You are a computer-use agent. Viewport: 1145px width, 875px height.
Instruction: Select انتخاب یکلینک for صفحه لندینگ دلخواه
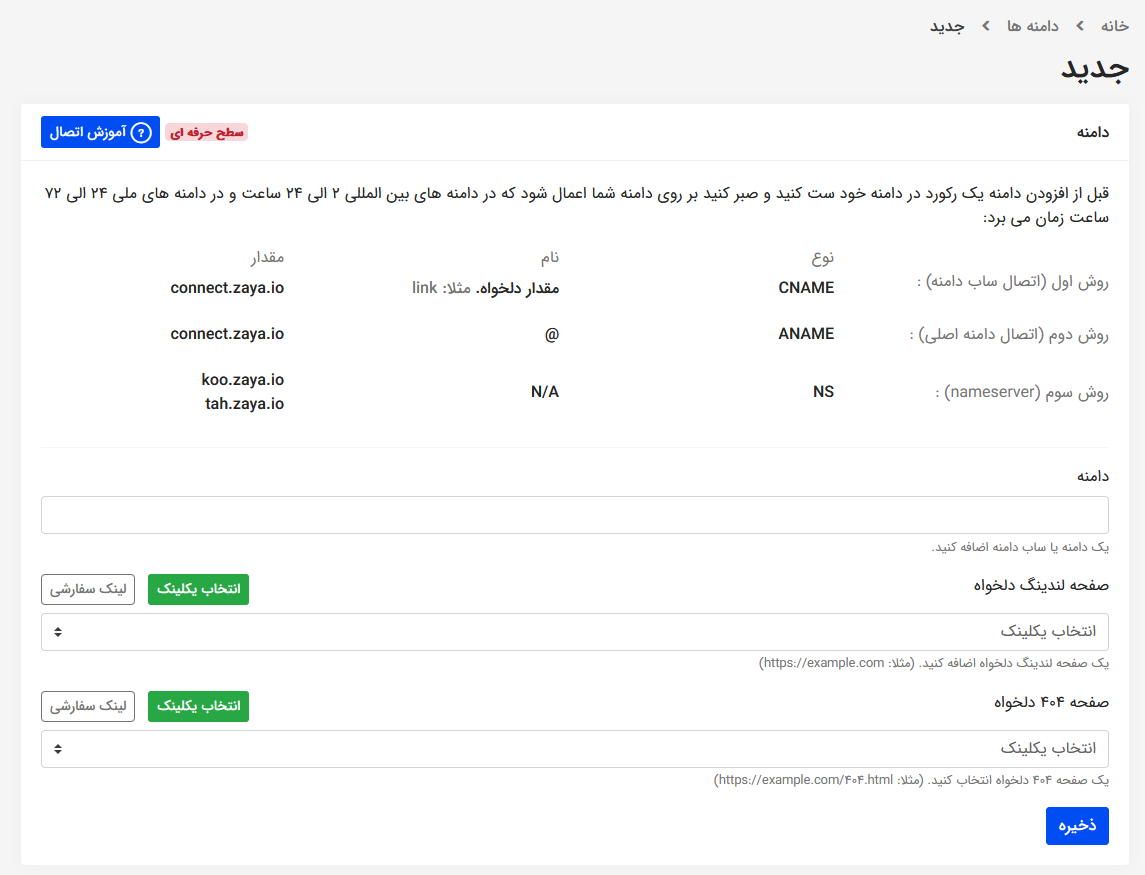[198, 590]
